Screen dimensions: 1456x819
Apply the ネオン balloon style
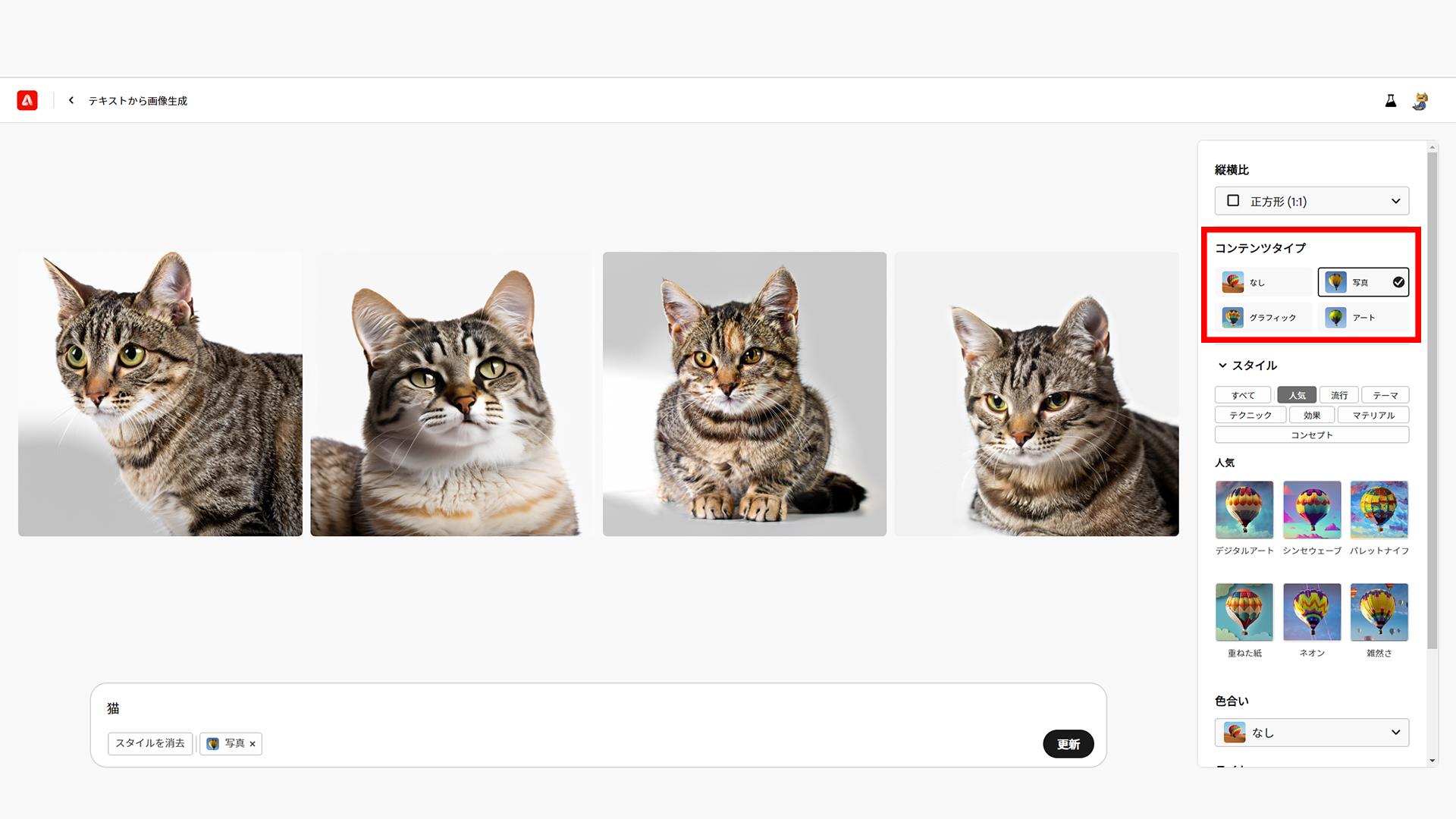(1312, 612)
